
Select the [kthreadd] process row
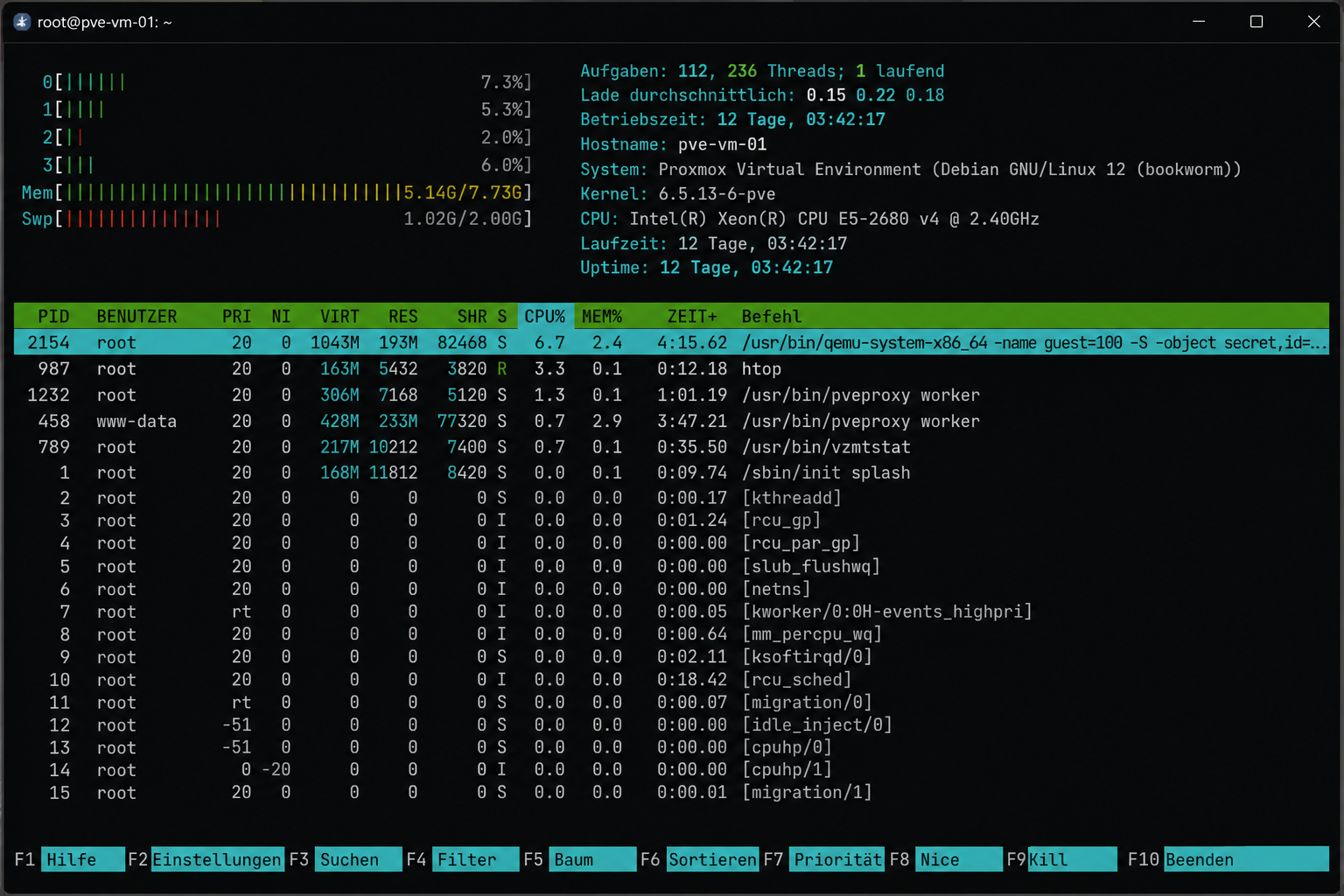coord(671,497)
